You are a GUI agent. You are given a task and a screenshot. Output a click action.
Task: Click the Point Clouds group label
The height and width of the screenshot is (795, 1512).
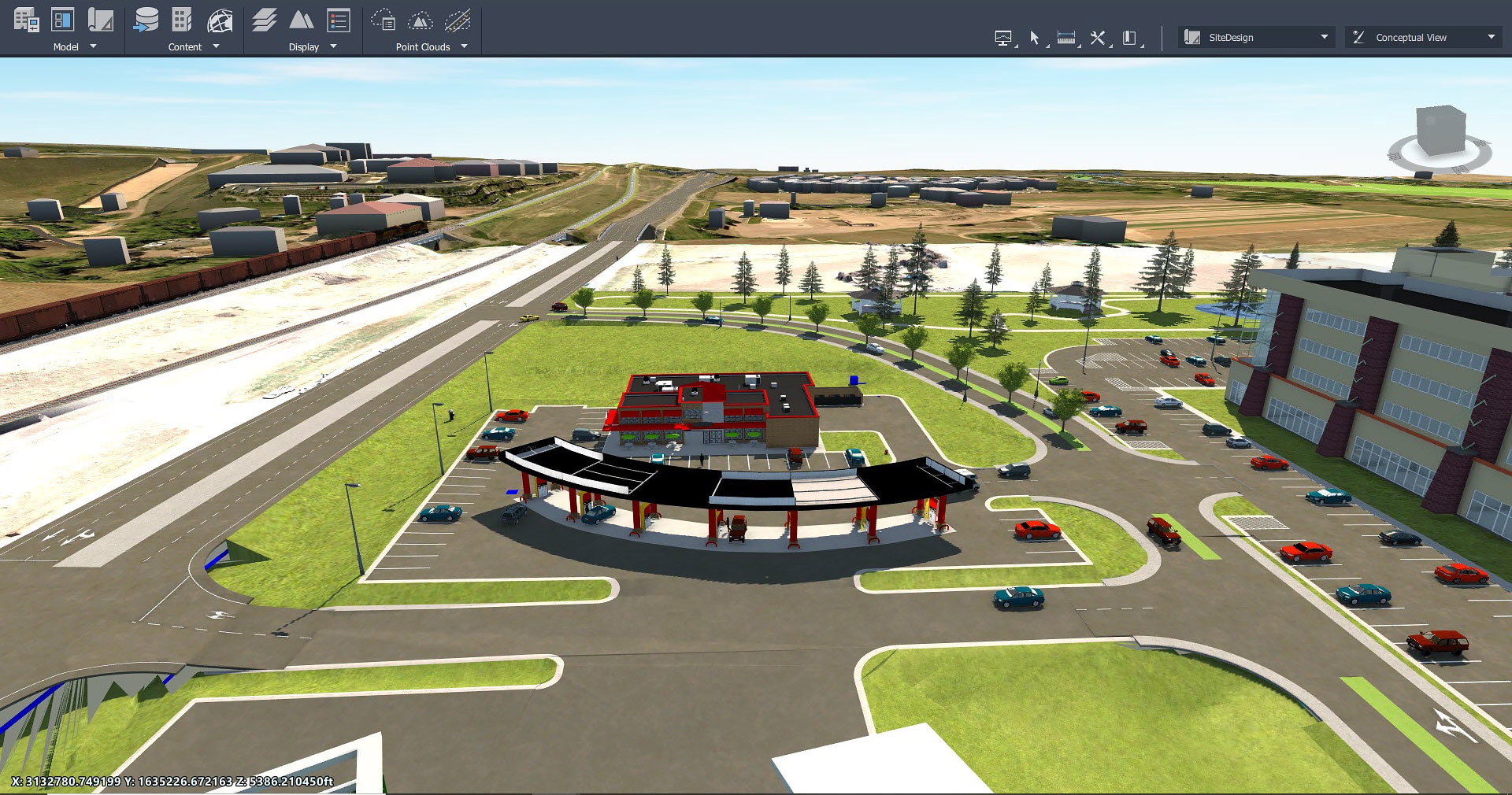(422, 47)
